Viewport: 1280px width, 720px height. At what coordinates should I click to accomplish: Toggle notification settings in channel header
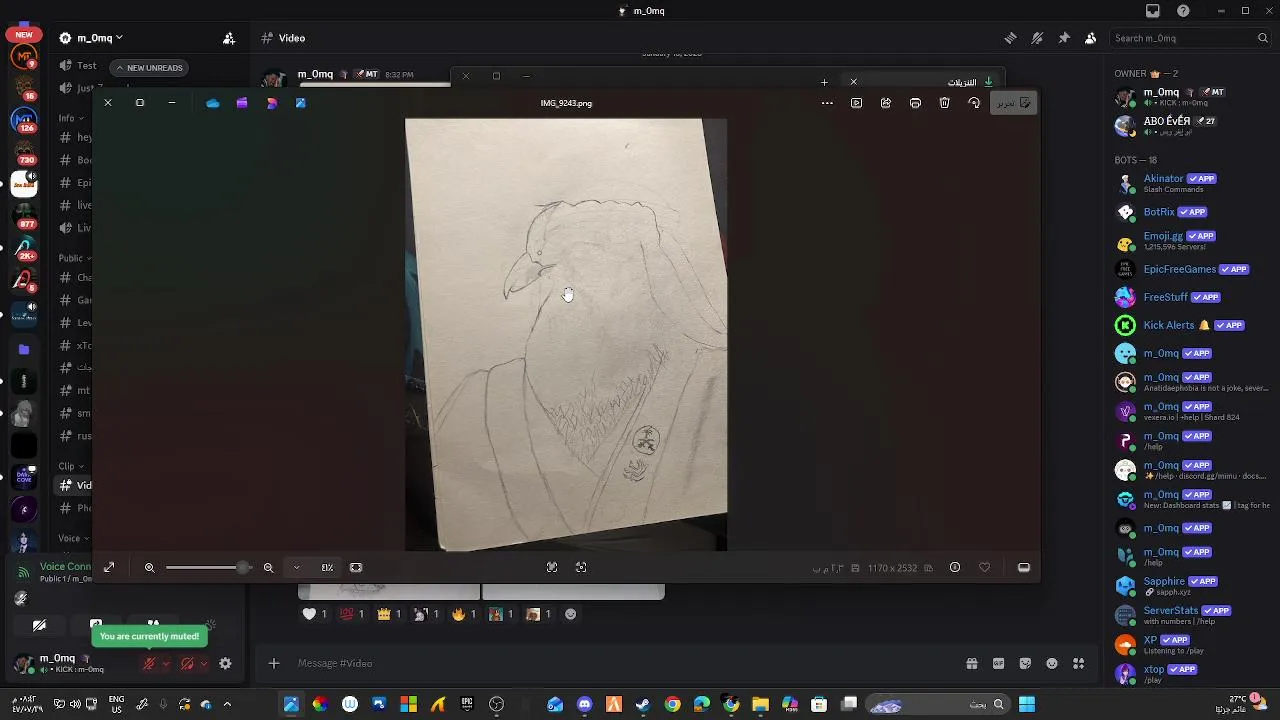click(x=1037, y=38)
